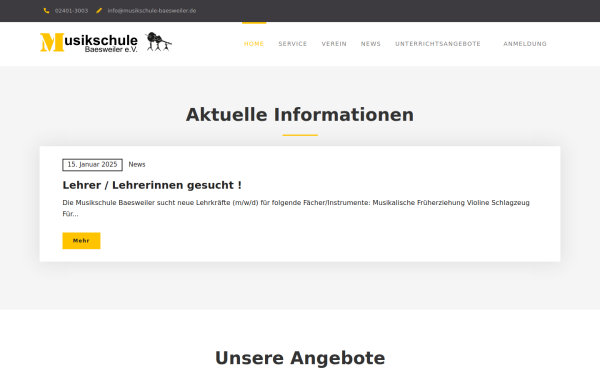Click the 'Unsere Angebote' heading
The width and height of the screenshot is (600, 375).
click(x=300, y=358)
